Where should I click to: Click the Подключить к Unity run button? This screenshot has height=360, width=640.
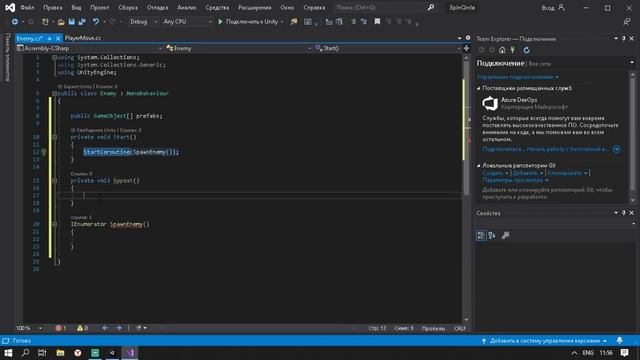(x=250, y=22)
